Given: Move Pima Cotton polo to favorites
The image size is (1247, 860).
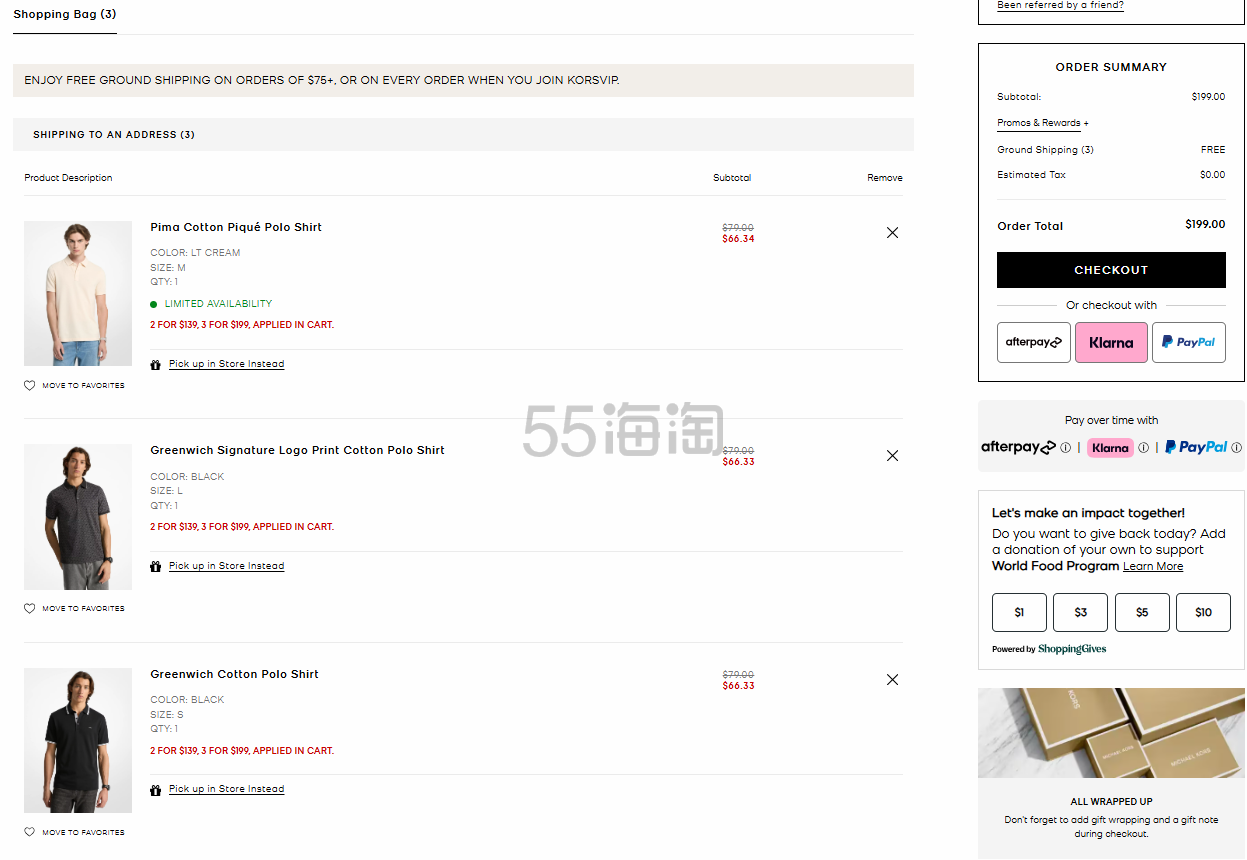Looking at the screenshot, I should pos(83,386).
